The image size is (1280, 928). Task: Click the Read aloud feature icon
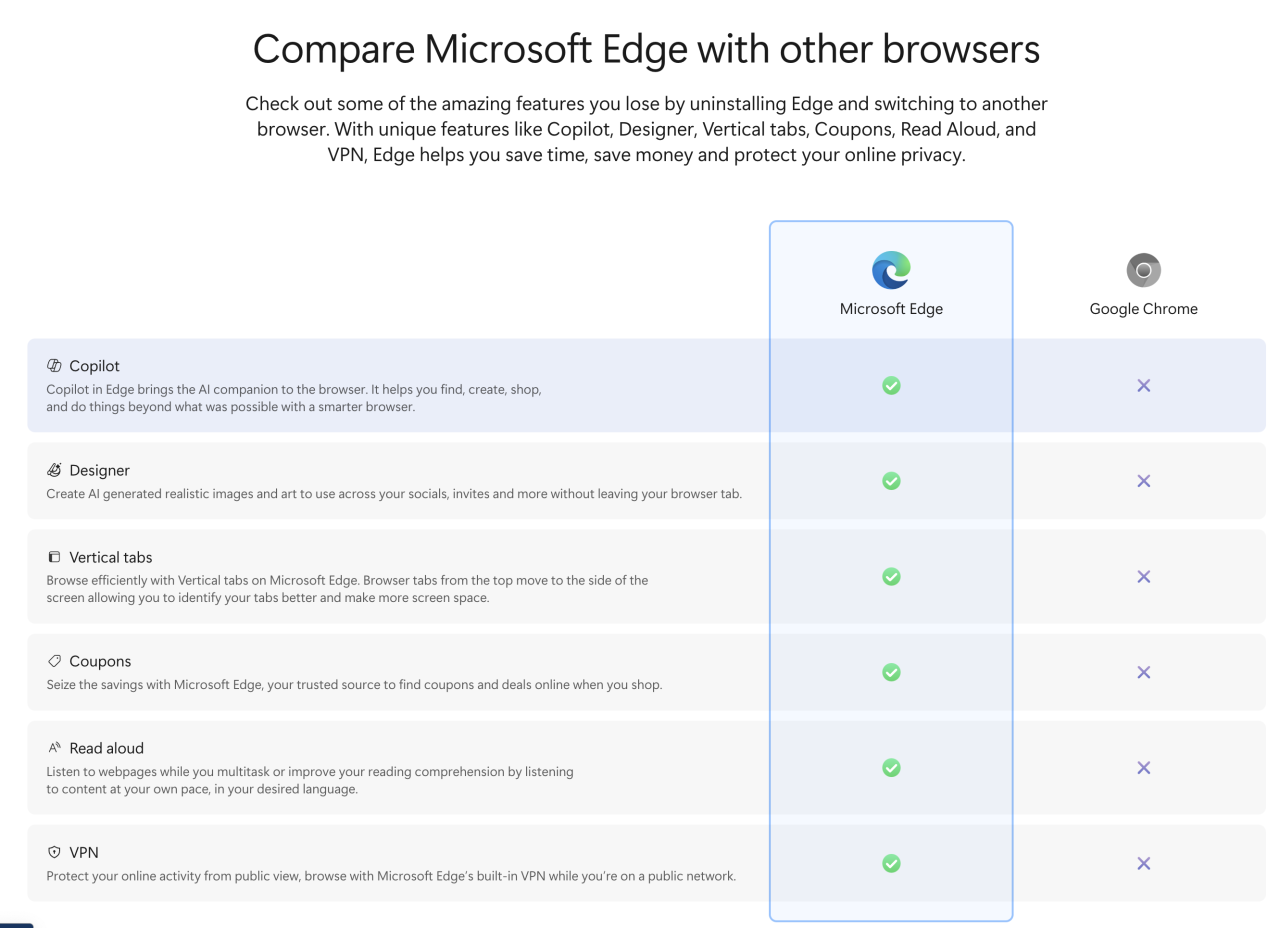(54, 748)
